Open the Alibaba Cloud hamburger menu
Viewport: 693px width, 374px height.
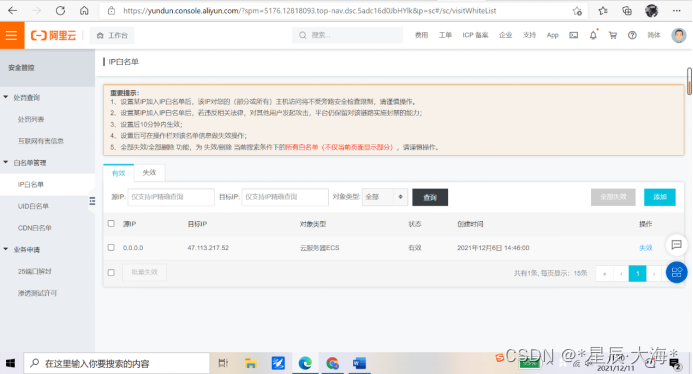[11, 35]
